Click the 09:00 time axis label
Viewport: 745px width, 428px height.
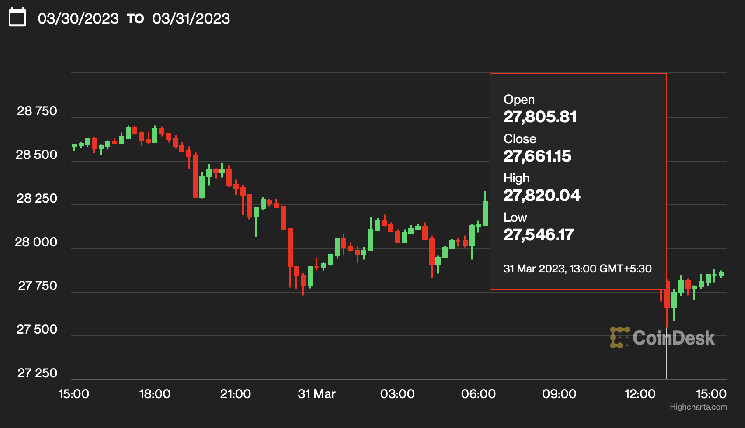click(x=559, y=394)
